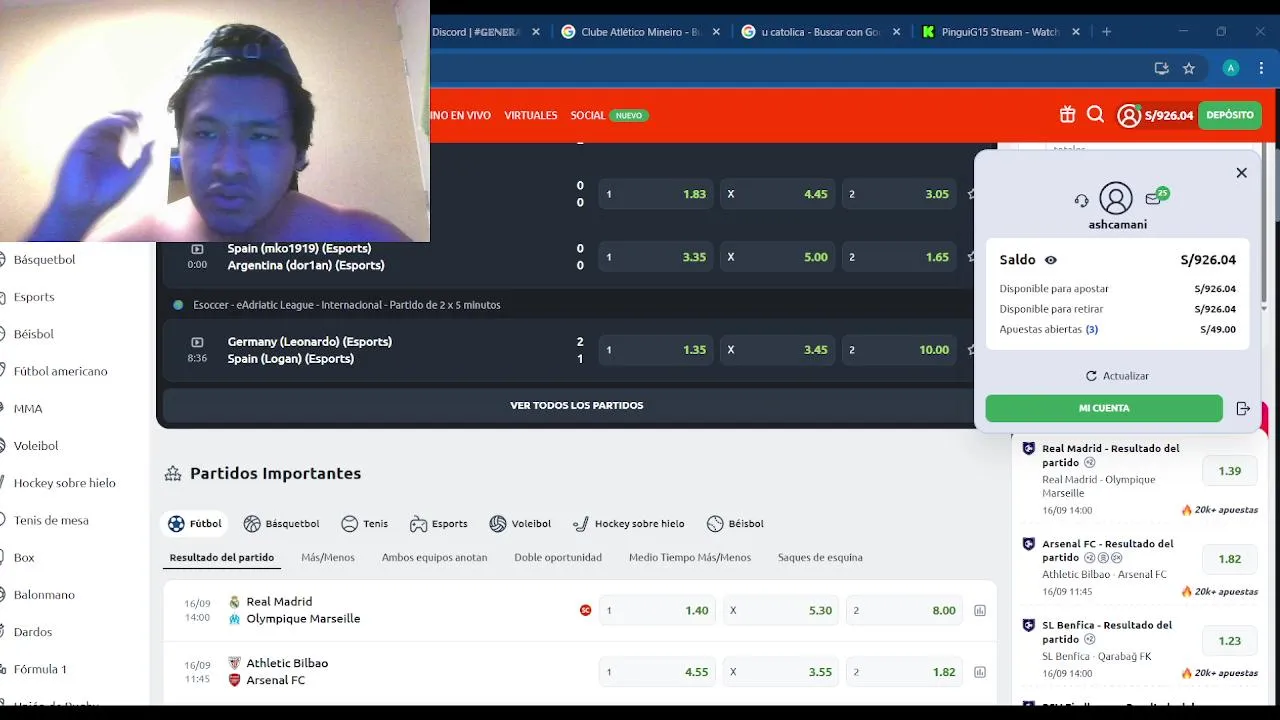
Task: Open Fórmula 1 in left sidebar
Action: (x=40, y=669)
